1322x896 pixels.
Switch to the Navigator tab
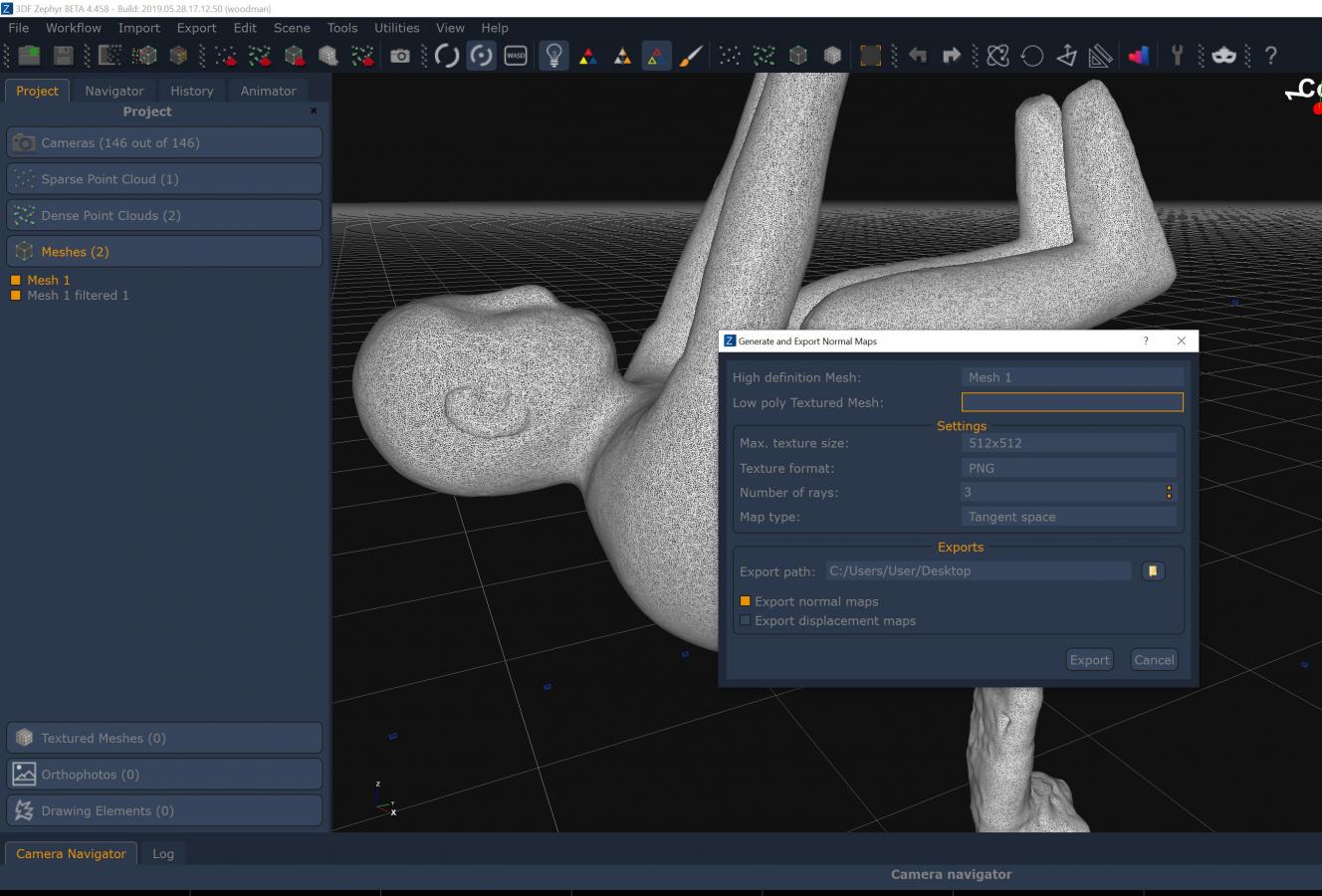click(x=114, y=91)
